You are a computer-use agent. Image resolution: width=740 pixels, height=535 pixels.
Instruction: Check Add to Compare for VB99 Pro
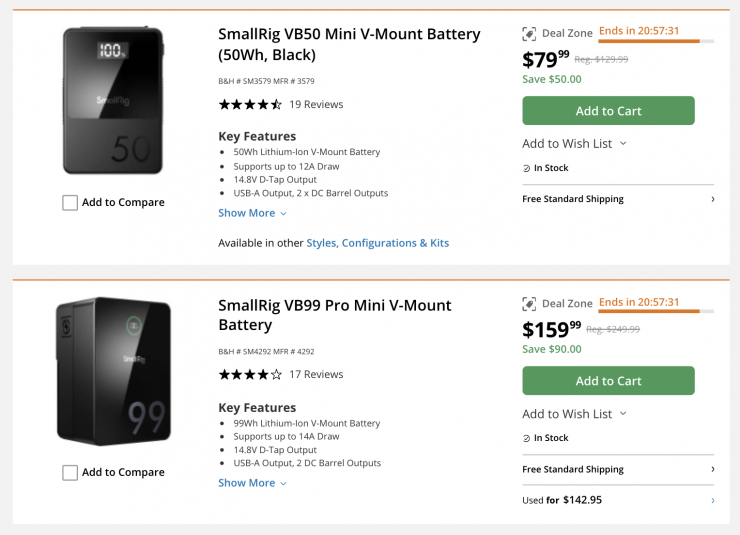coord(70,473)
